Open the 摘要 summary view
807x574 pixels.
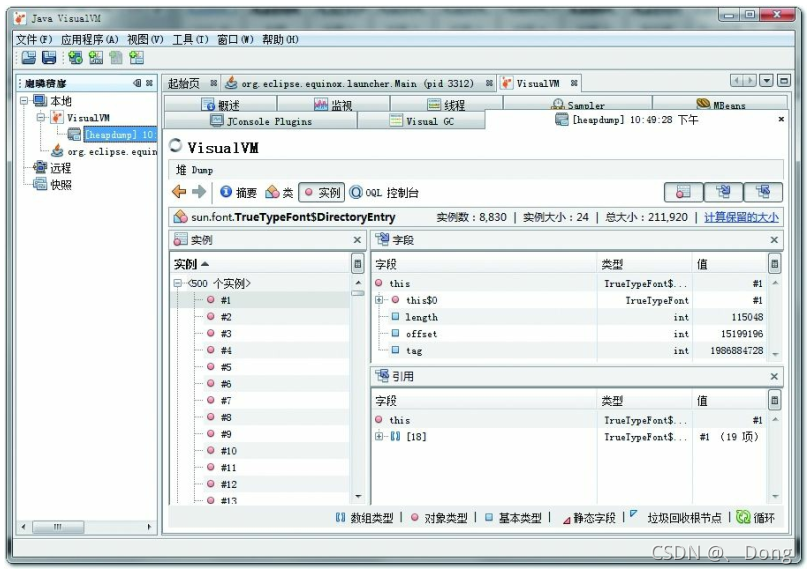point(238,193)
